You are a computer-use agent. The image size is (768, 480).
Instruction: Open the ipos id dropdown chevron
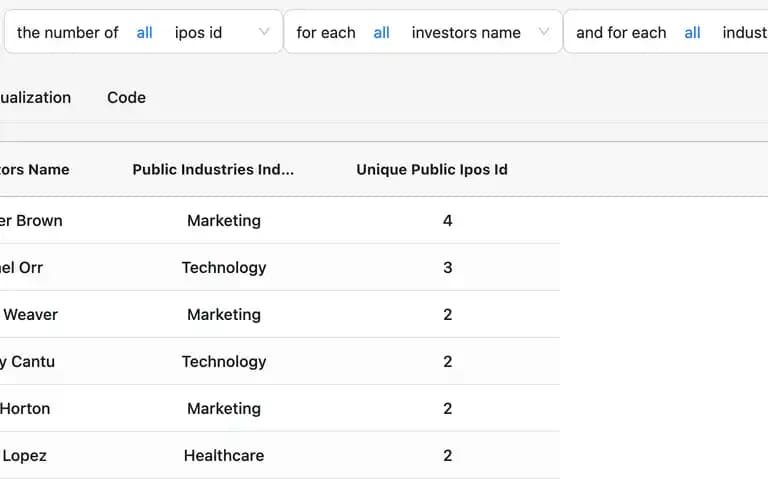[264, 32]
